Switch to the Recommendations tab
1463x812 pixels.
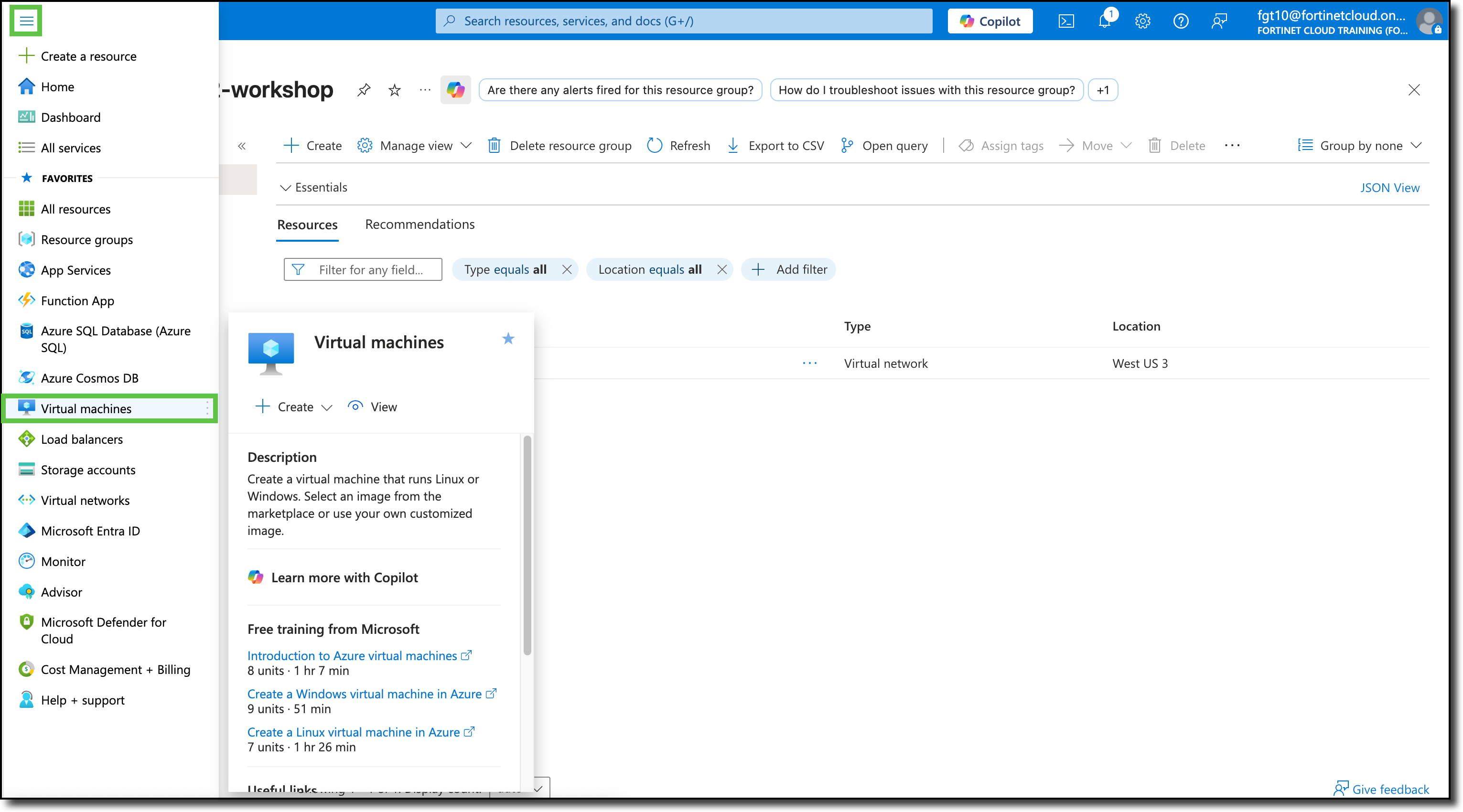(419, 224)
